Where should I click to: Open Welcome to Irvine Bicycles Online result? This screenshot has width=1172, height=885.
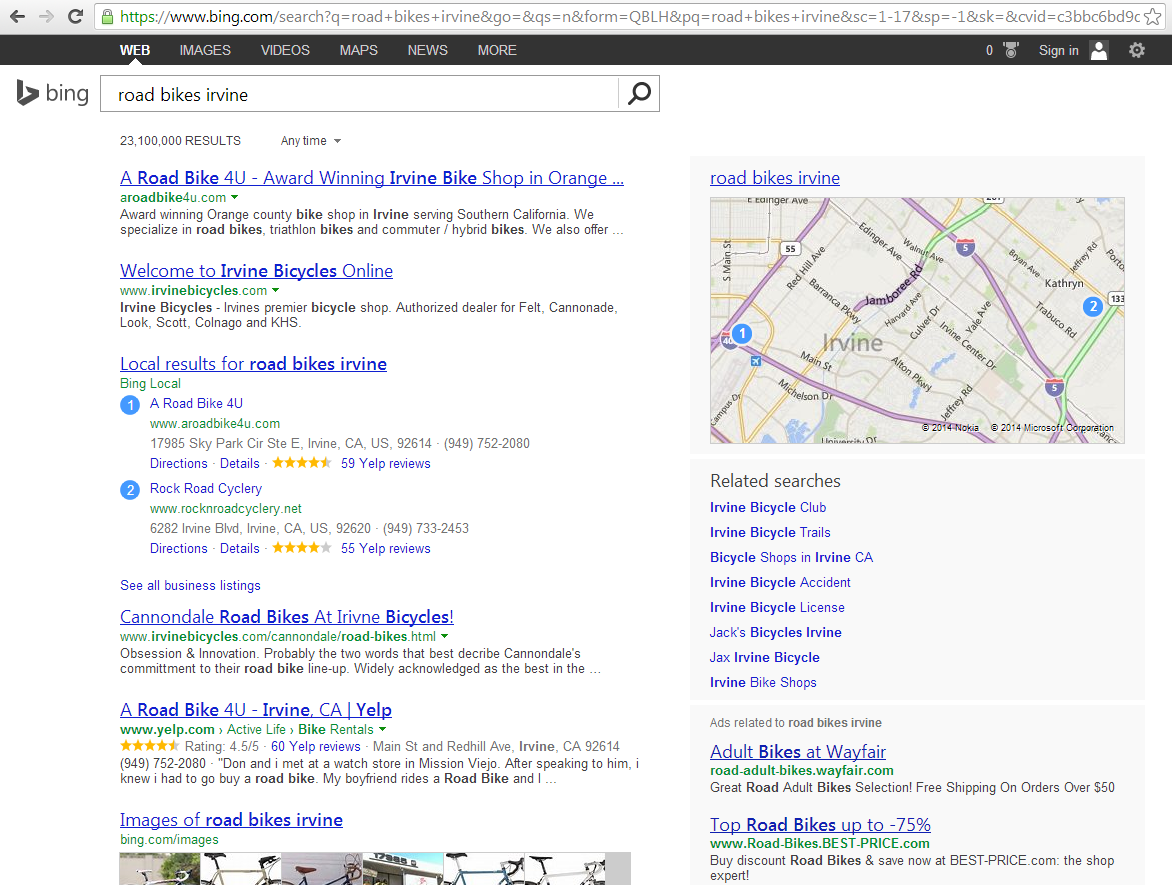coord(256,271)
